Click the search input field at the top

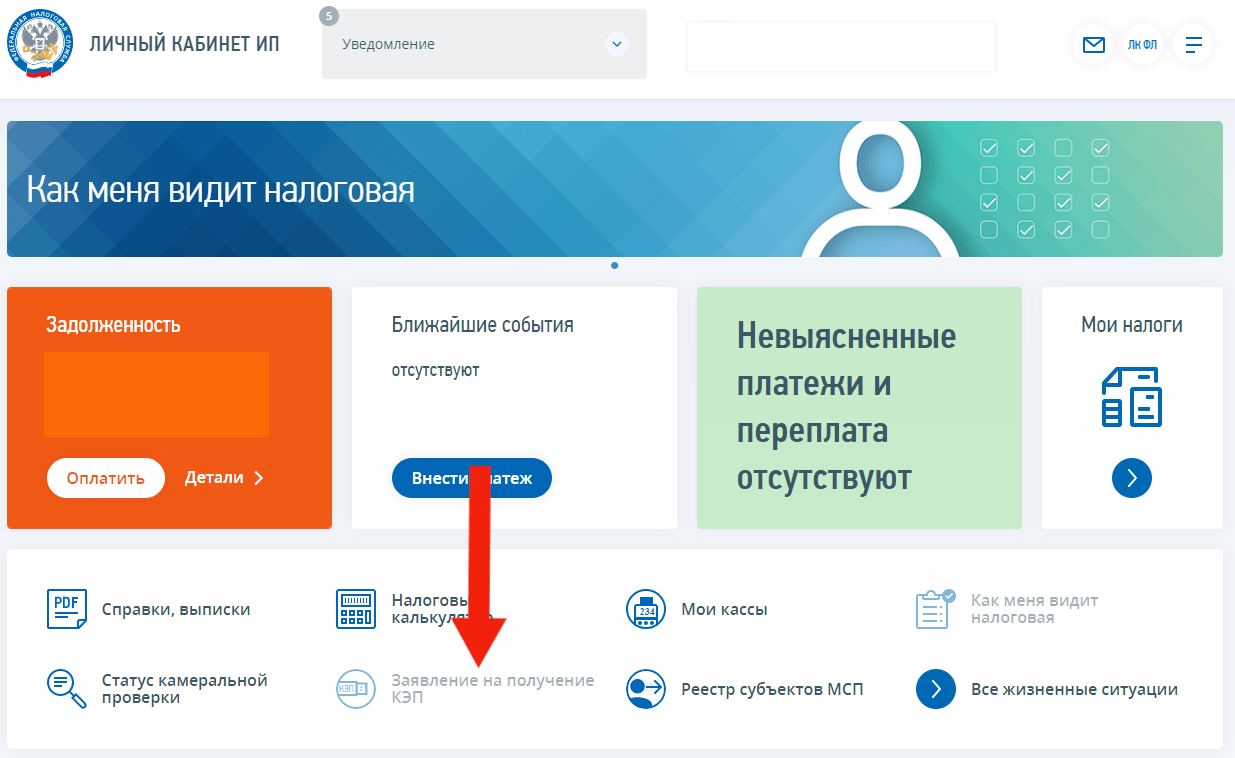pos(840,46)
